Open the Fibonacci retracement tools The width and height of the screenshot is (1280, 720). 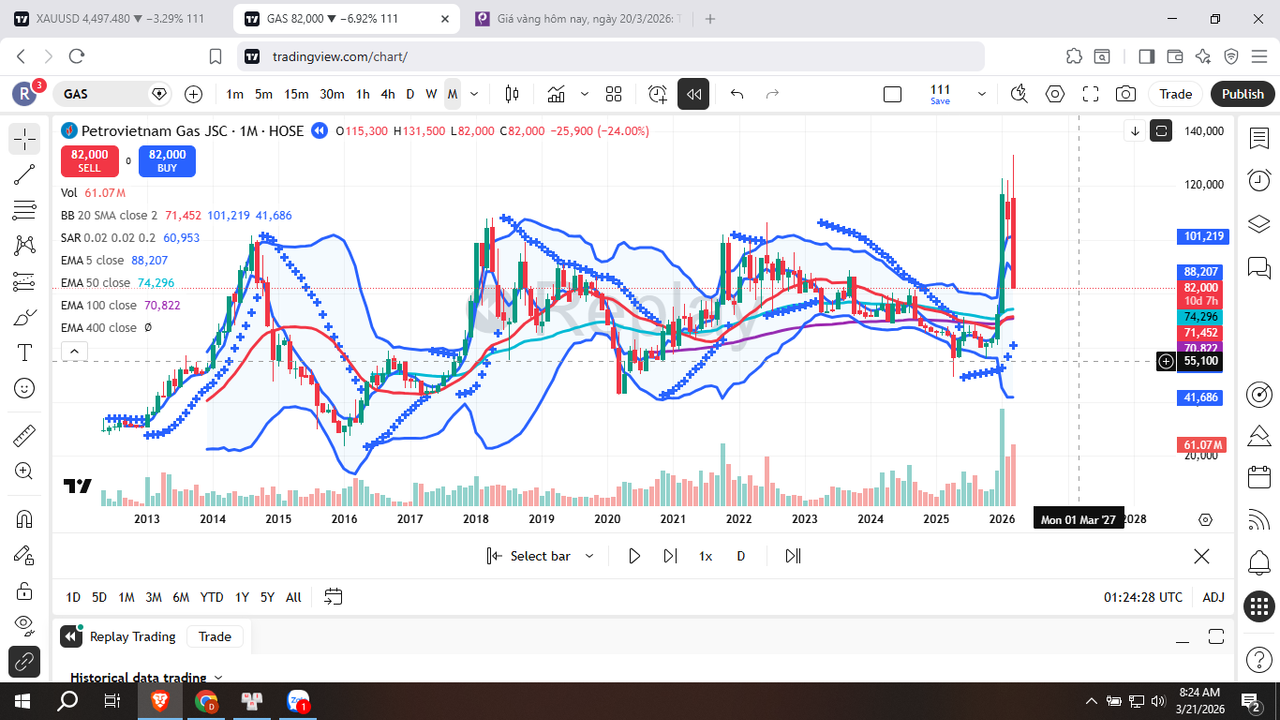24,210
